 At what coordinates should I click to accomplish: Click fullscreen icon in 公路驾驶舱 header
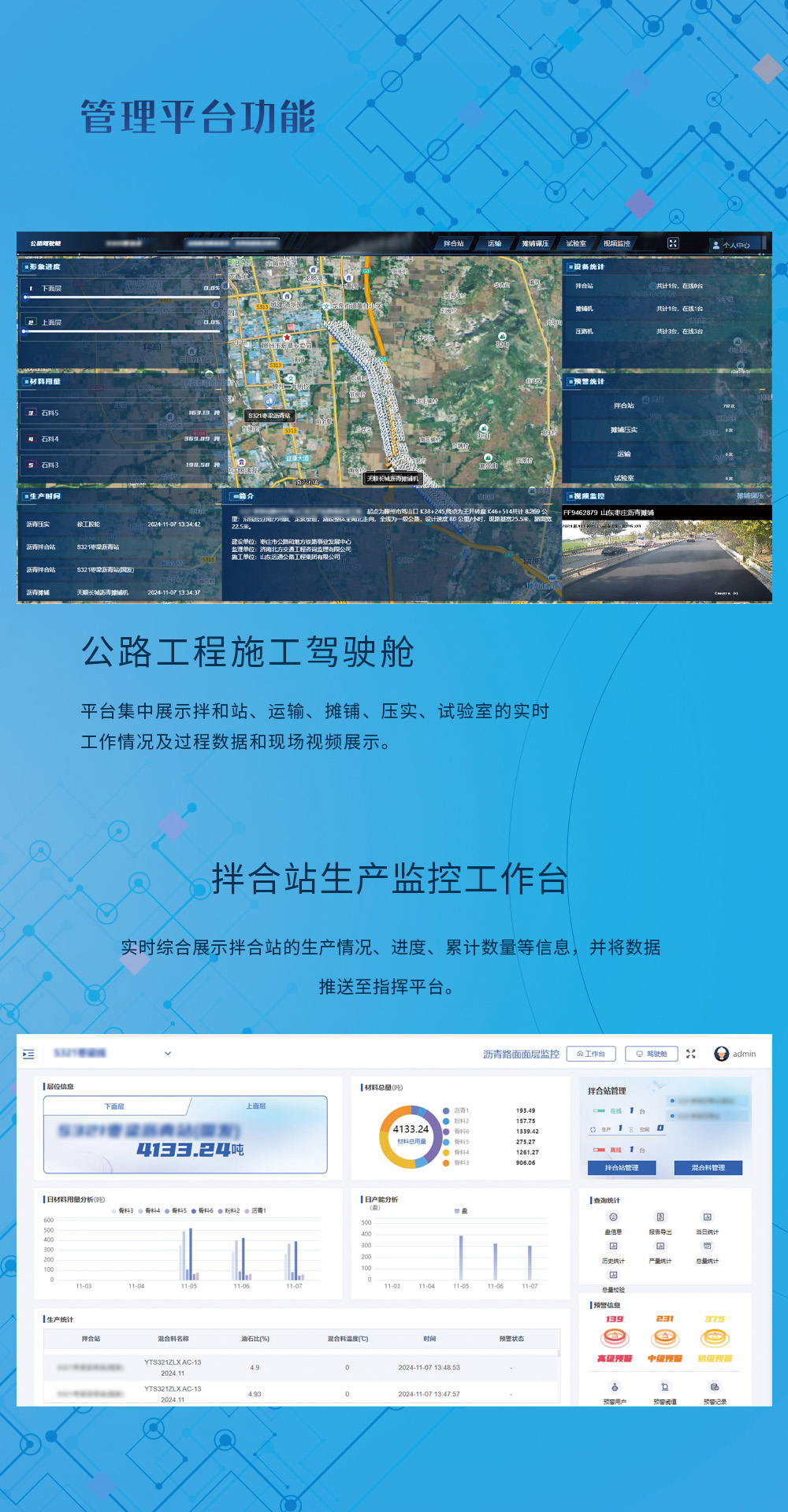point(673,243)
